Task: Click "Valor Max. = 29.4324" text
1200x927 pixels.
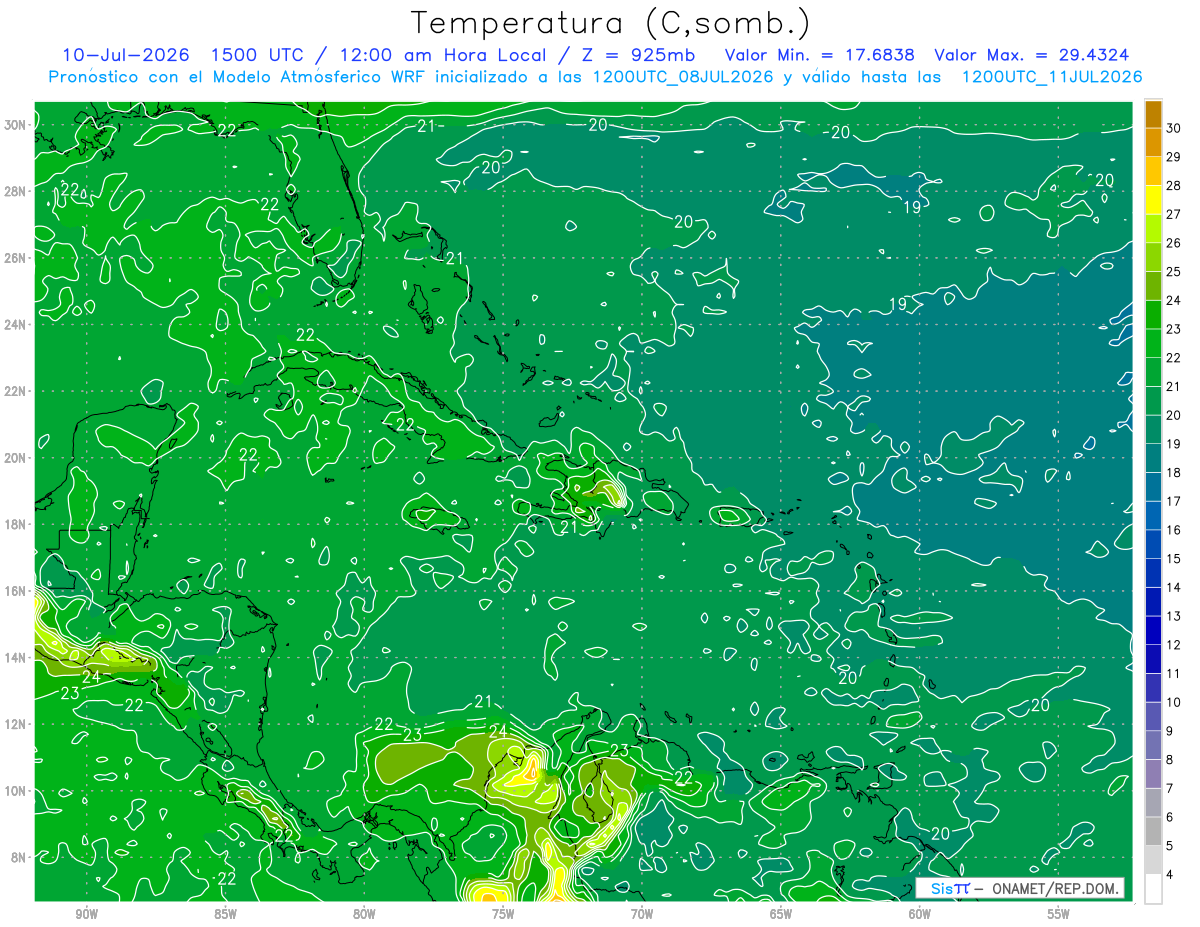Action: pyautogui.click(x=1032, y=55)
